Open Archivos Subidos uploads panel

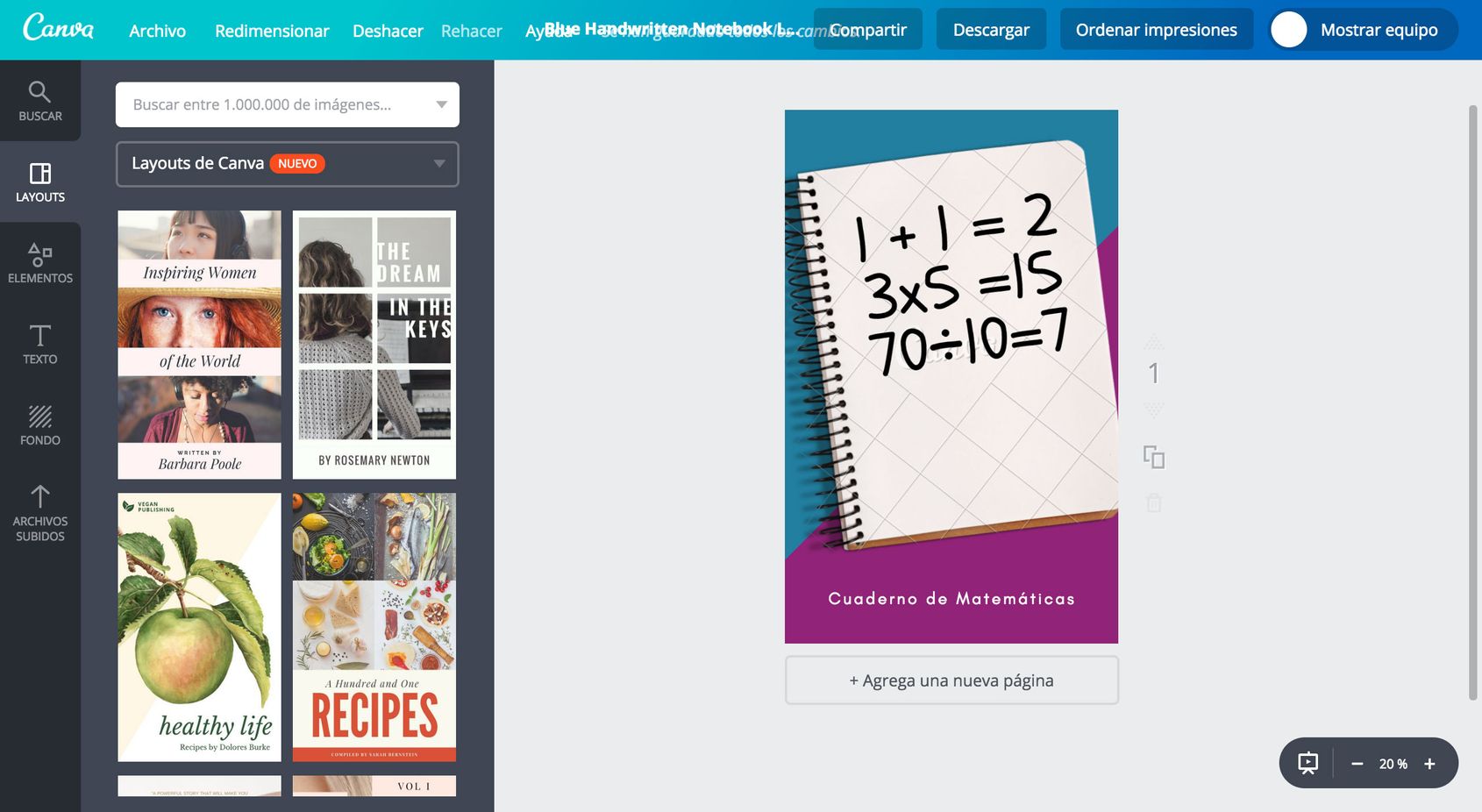pyautogui.click(x=40, y=513)
